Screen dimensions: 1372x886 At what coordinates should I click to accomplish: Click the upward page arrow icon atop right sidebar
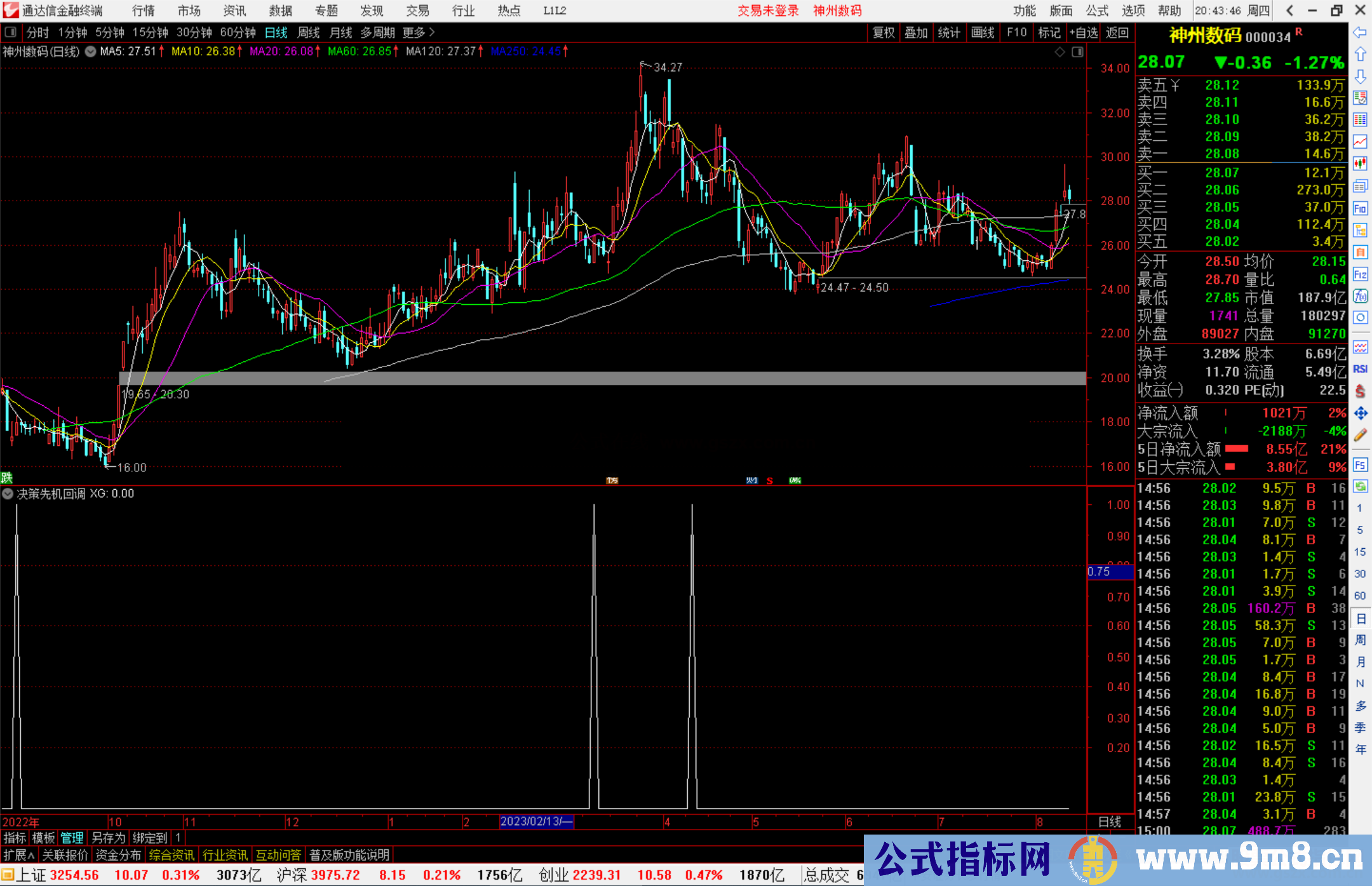pyautogui.click(x=1361, y=55)
